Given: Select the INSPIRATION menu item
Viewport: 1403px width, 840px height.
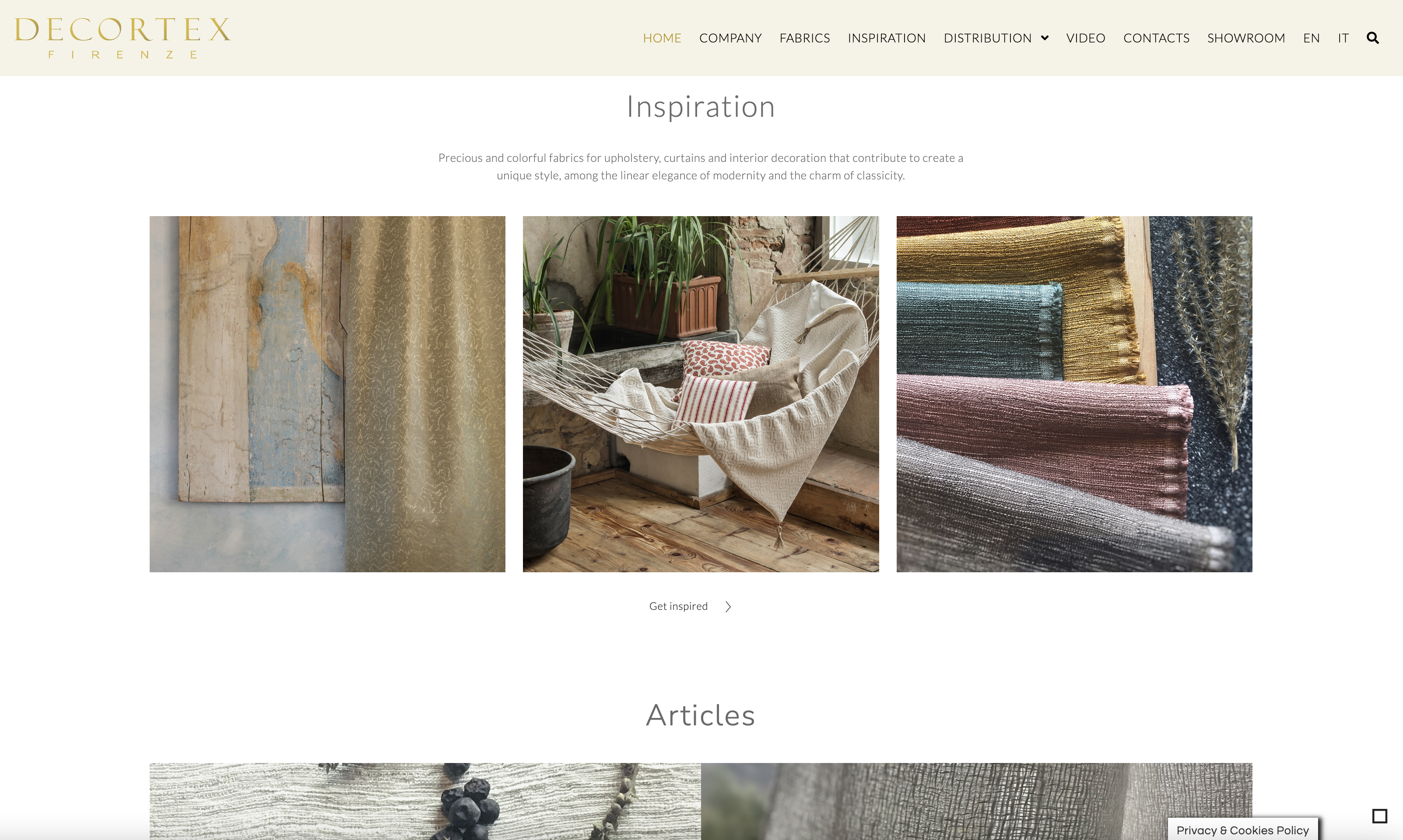Looking at the screenshot, I should tap(886, 37).
